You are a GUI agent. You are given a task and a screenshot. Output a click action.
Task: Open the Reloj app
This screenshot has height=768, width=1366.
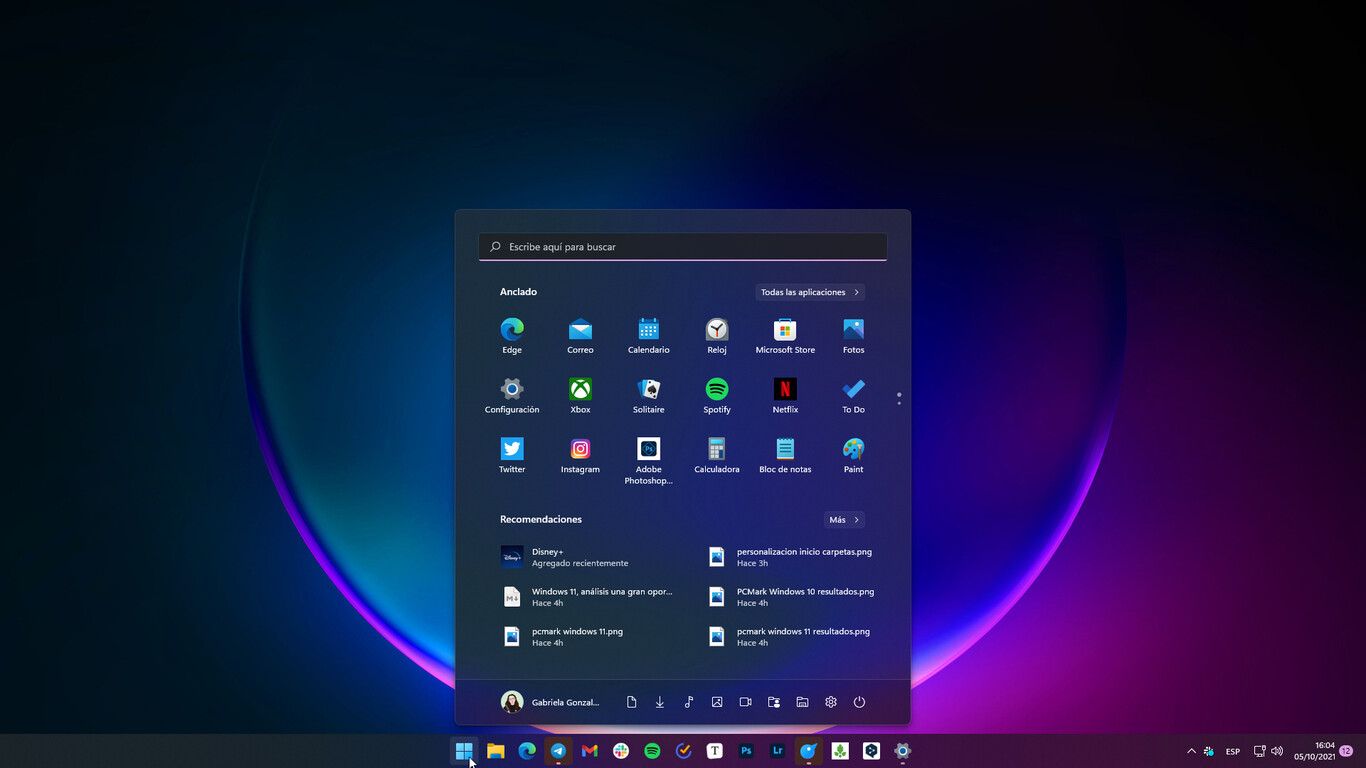pyautogui.click(x=716, y=330)
